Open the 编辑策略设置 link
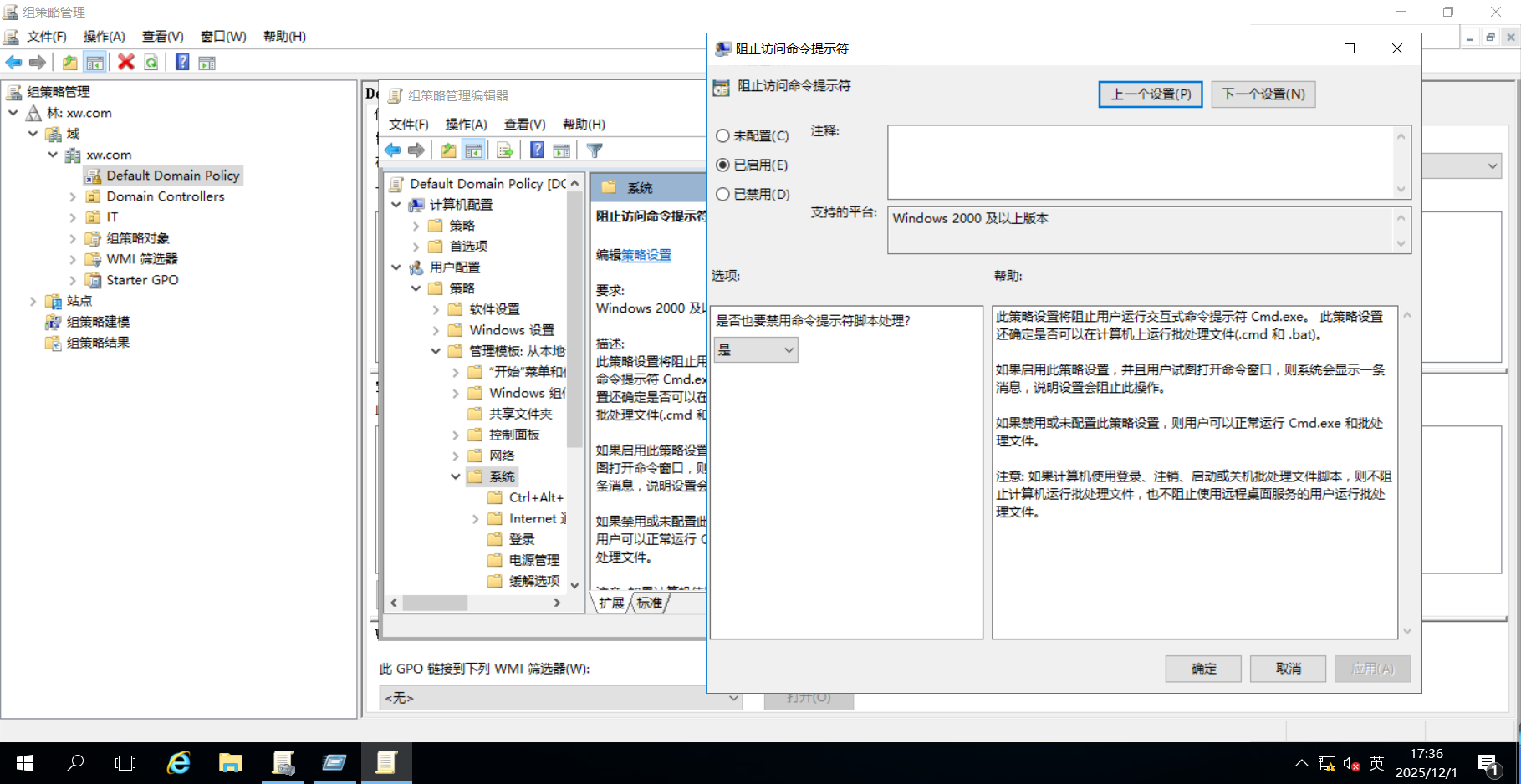This screenshot has height=784, width=1521. pyautogui.click(x=644, y=255)
